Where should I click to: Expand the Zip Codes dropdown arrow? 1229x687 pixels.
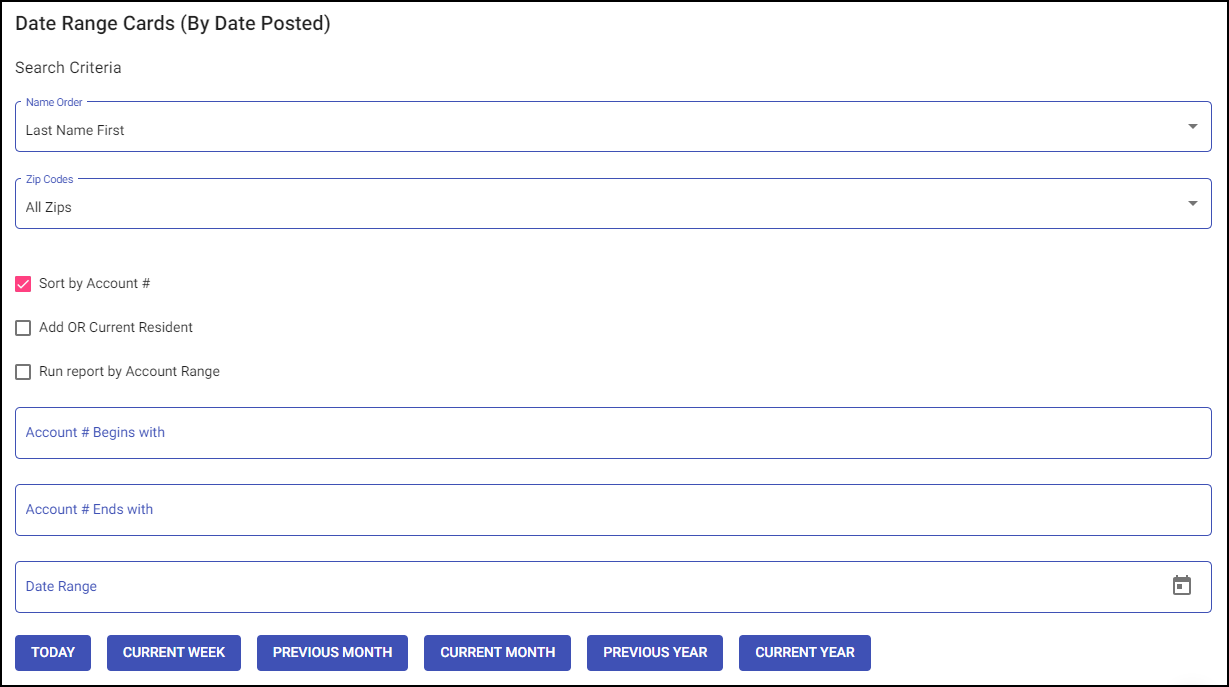pyautogui.click(x=1192, y=204)
